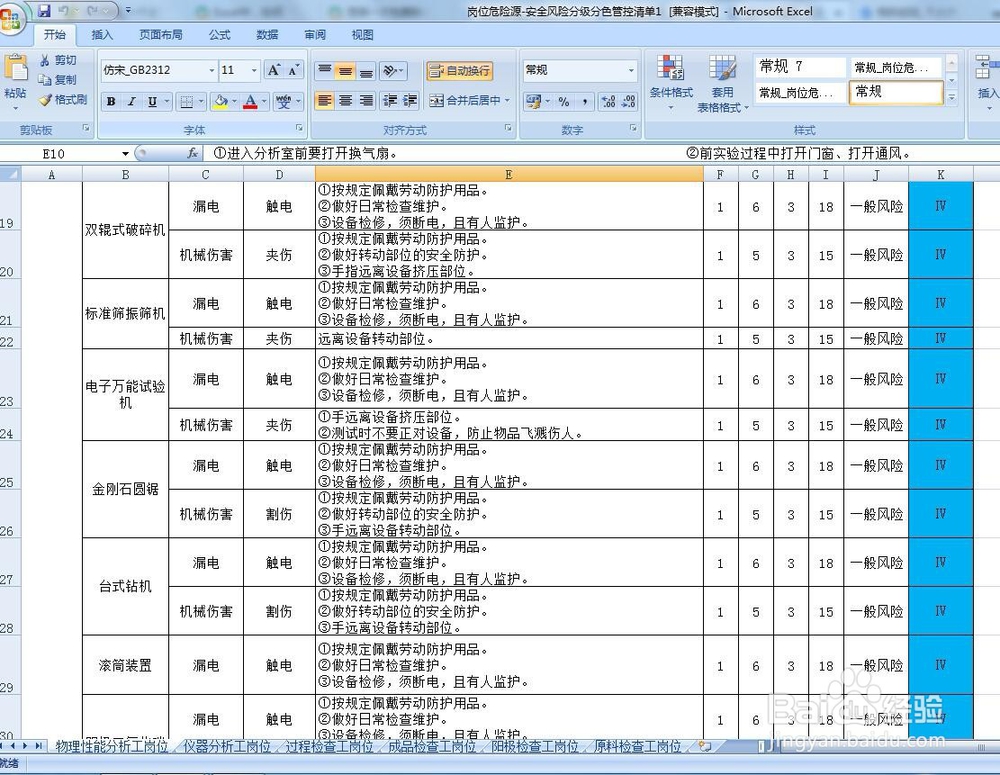The width and height of the screenshot is (1000, 775).
Task: Open font group dialog launcher
Action: pos(299,128)
